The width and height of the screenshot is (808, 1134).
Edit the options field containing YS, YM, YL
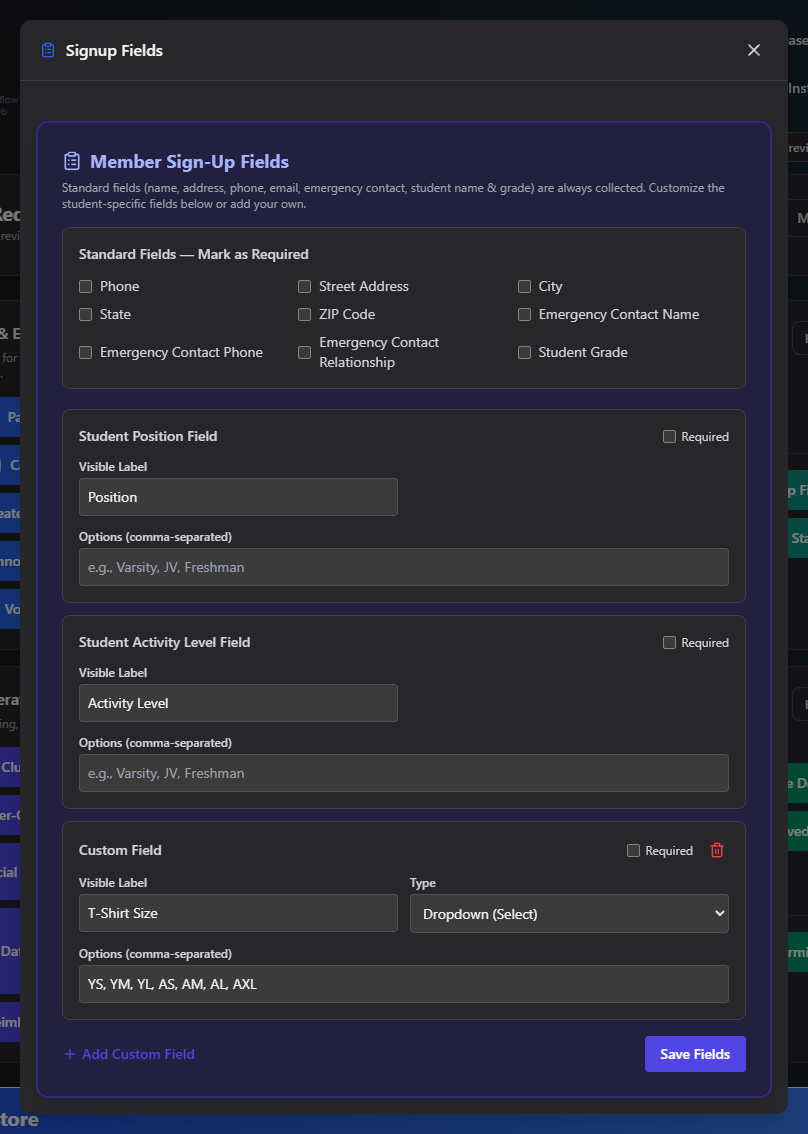pos(404,984)
